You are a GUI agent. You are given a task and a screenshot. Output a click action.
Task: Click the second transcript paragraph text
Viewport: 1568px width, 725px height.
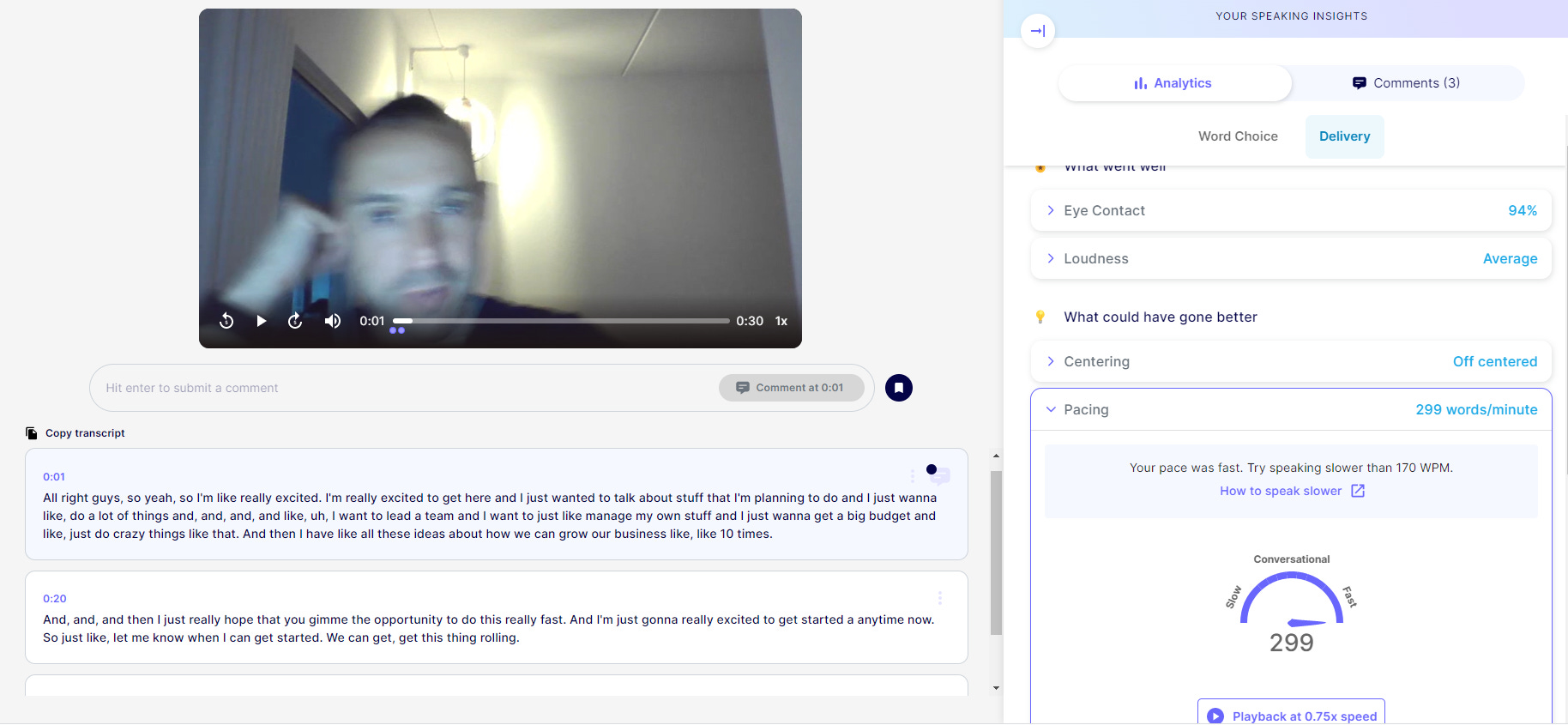point(489,629)
